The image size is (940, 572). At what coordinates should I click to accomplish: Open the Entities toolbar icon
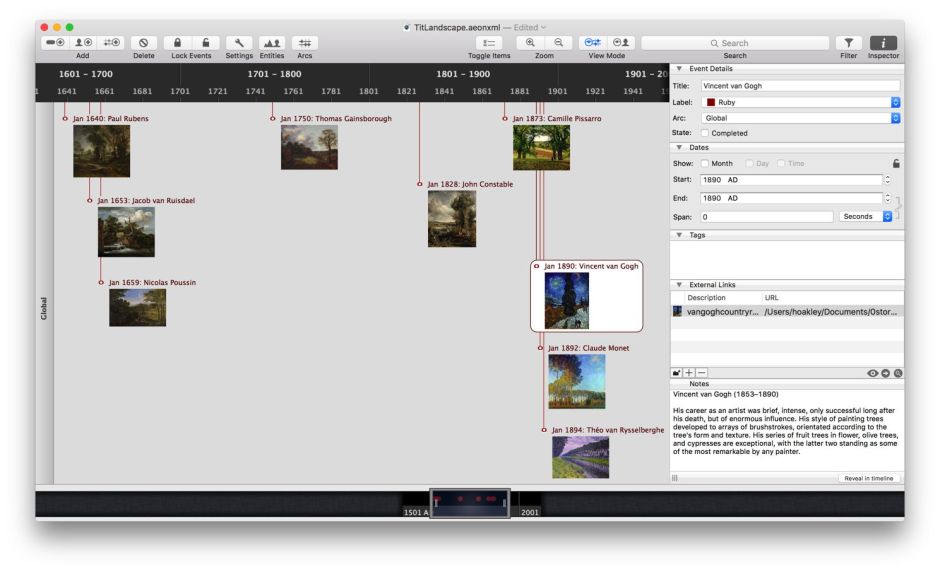tap(272, 43)
